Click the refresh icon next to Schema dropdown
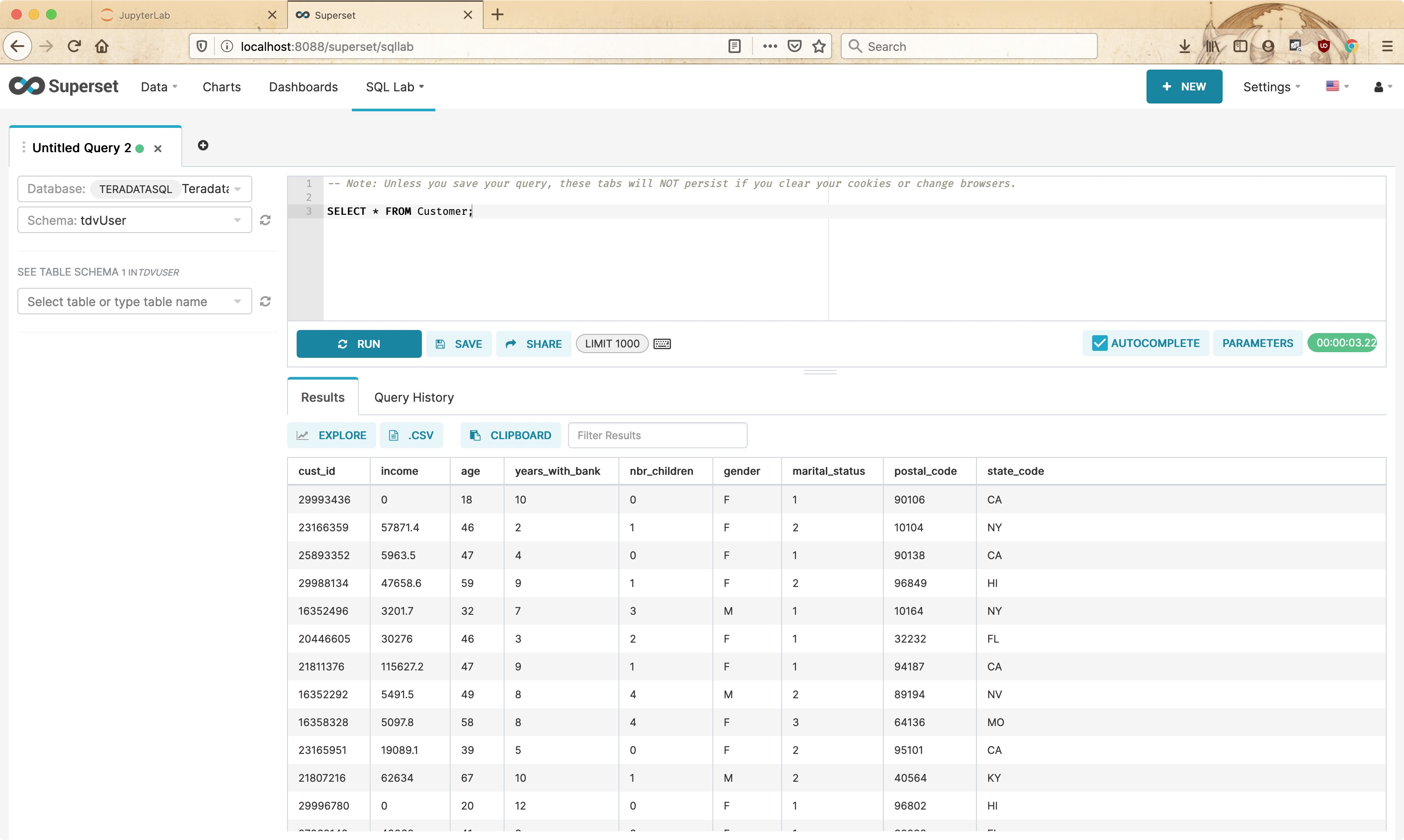Image resolution: width=1404 pixels, height=840 pixels. [265, 220]
